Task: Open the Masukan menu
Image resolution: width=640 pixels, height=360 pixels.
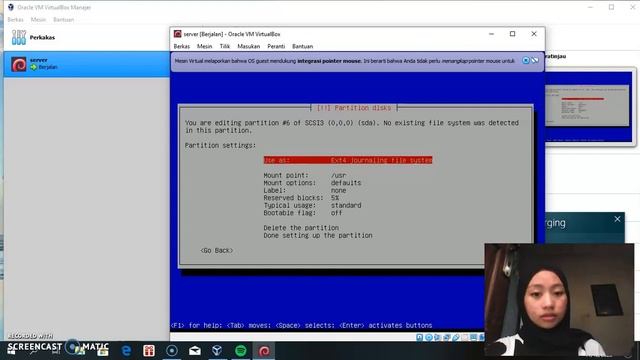Action: [249, 46]
